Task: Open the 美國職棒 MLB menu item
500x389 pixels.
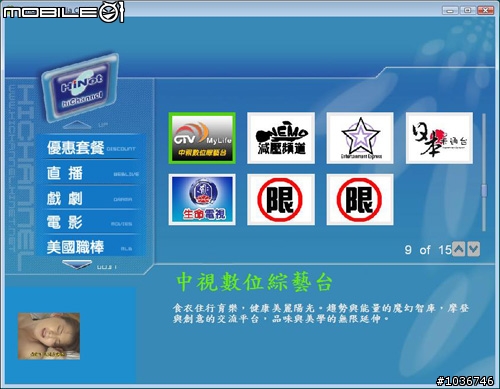Action: click(x=91, y=247)
